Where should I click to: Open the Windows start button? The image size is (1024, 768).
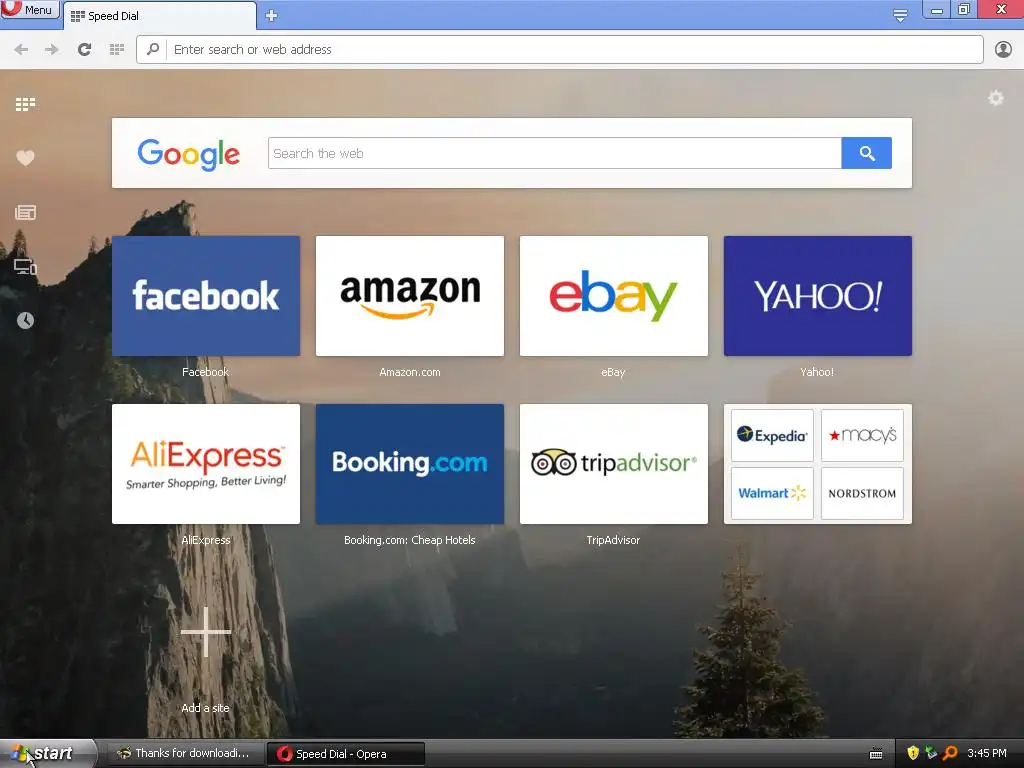tap(48, 754)
